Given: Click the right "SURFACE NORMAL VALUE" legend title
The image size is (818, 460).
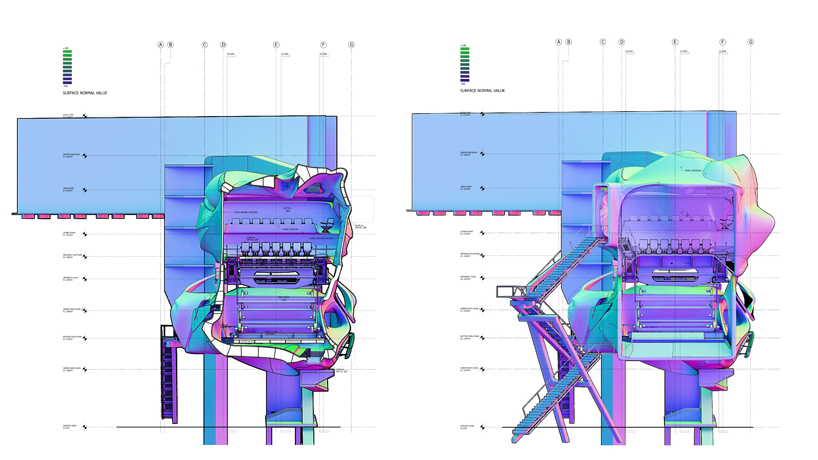Looking at the screenshot, I should [x=482, y=91].
